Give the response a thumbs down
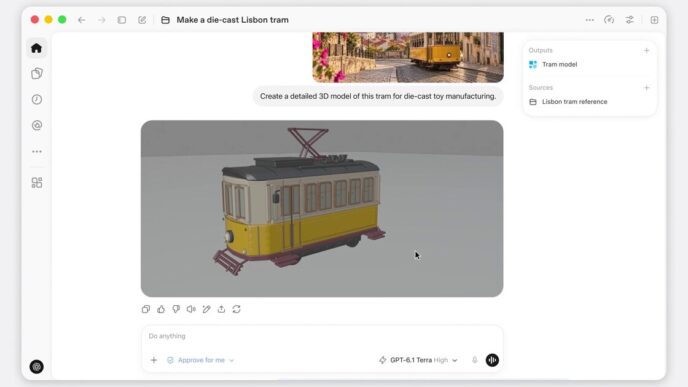Screen dimensions: 688x387 (x=176, y=309)
